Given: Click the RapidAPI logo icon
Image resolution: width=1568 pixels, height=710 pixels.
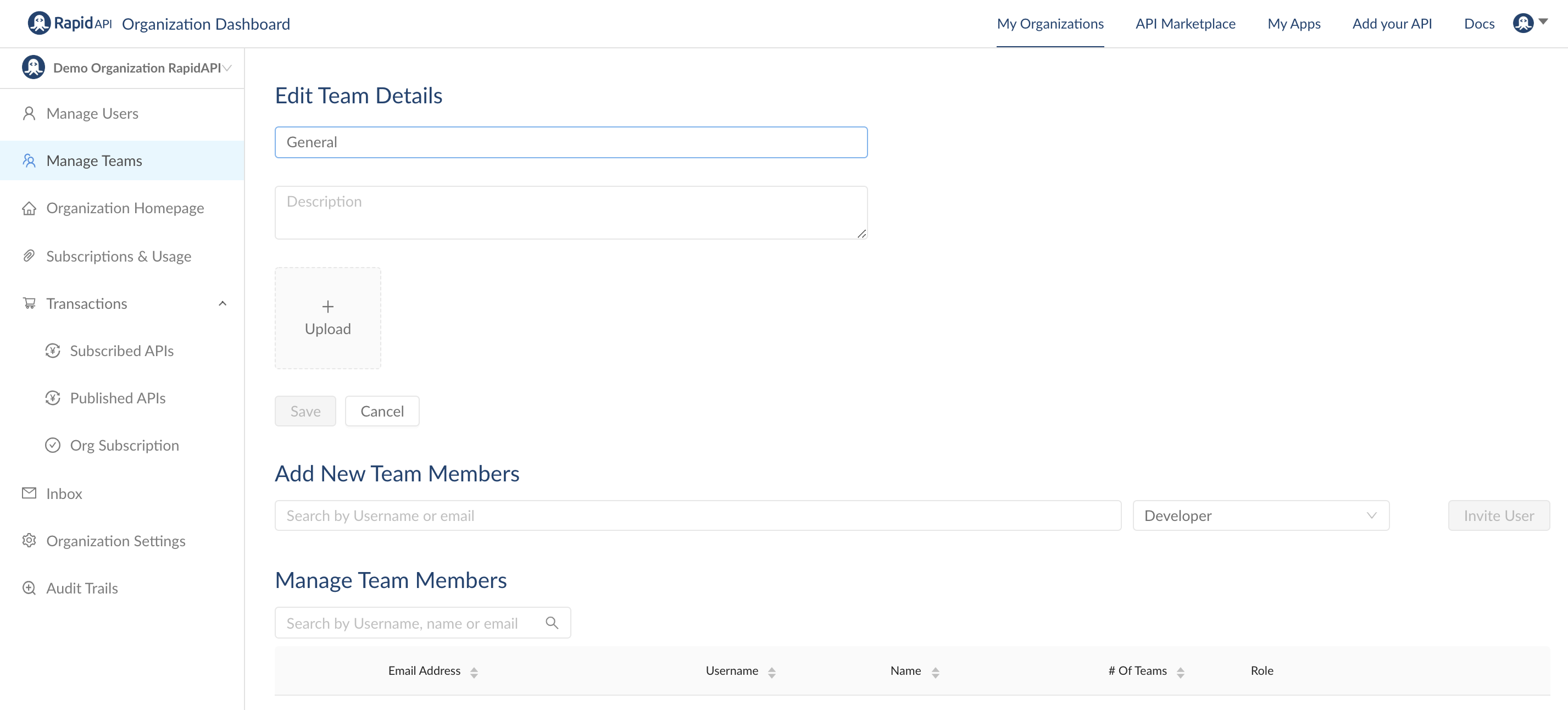Looking at the screenshot, I should pyautogui.click(x=39, y=23).
